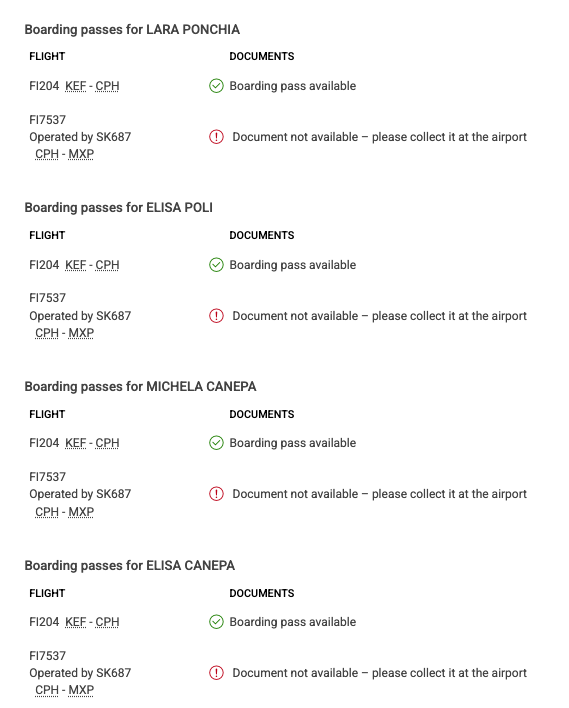Open Lara Ponchia's boarding pass available link
569x708 pixels.
point(293,86)
